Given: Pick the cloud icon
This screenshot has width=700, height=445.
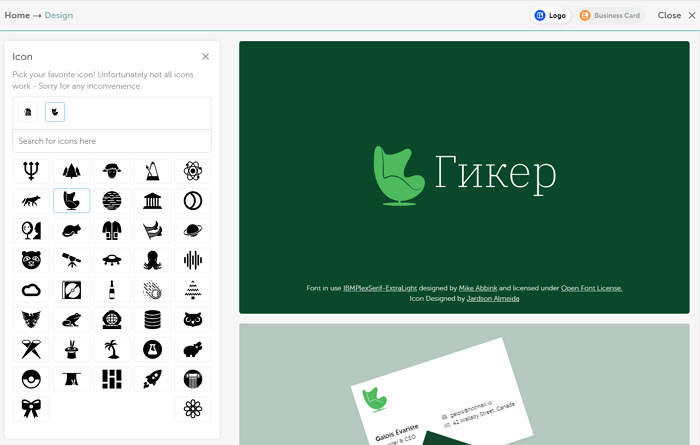Looking at the screenshot, I should [31, 290].
